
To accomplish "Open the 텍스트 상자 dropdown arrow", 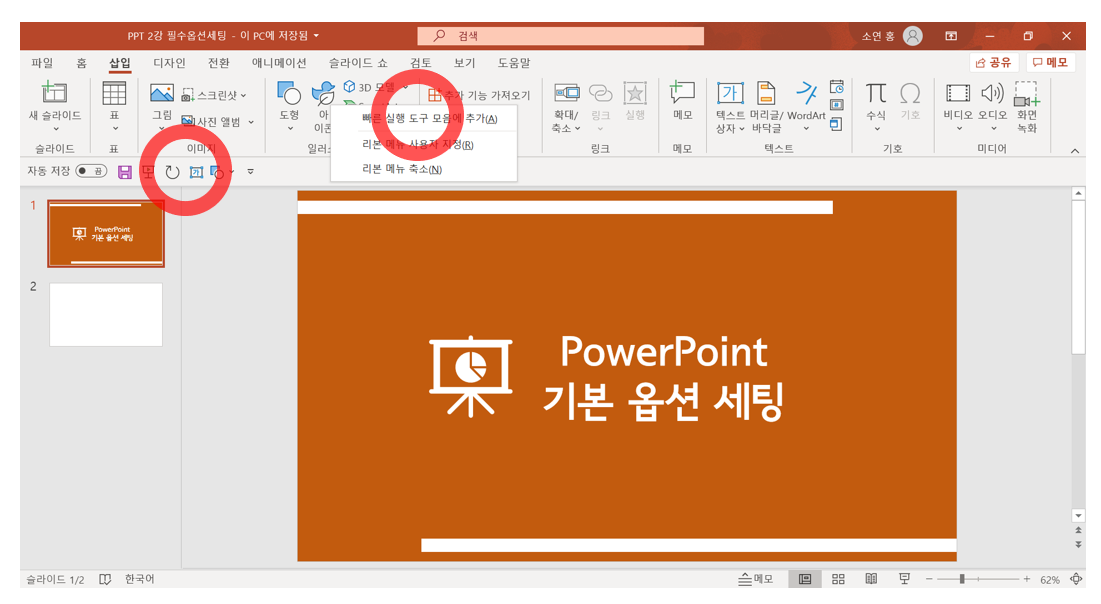I will [x=741, y=129].
